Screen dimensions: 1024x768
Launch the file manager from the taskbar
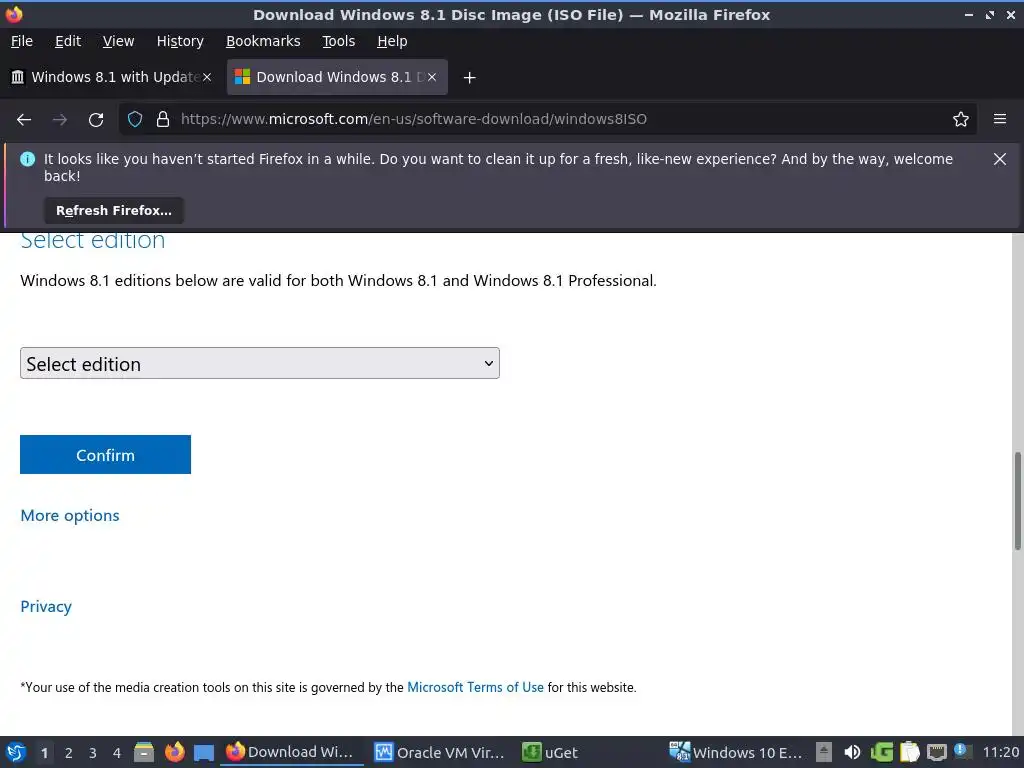[144, 752]
